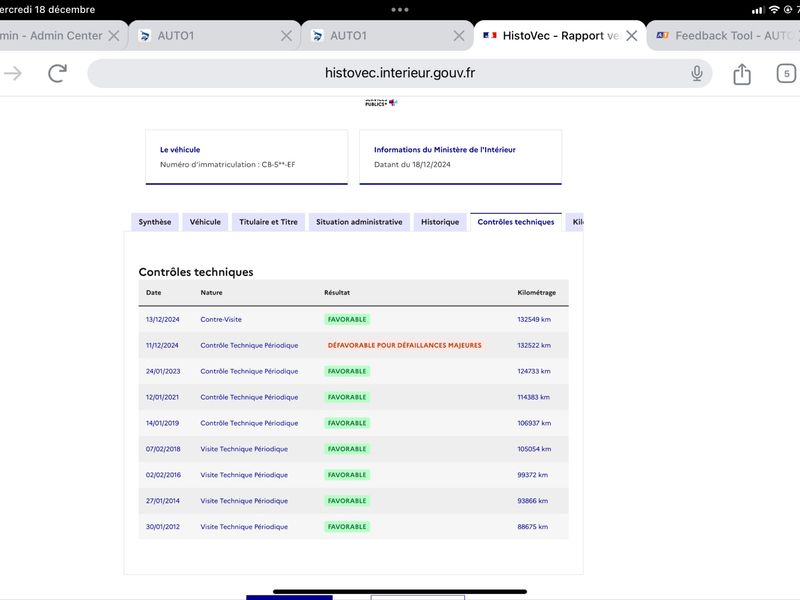The width and height of the screenshot is (800, 600).
Task: Click the 106937 km value
Action: [x=534, y=423]
